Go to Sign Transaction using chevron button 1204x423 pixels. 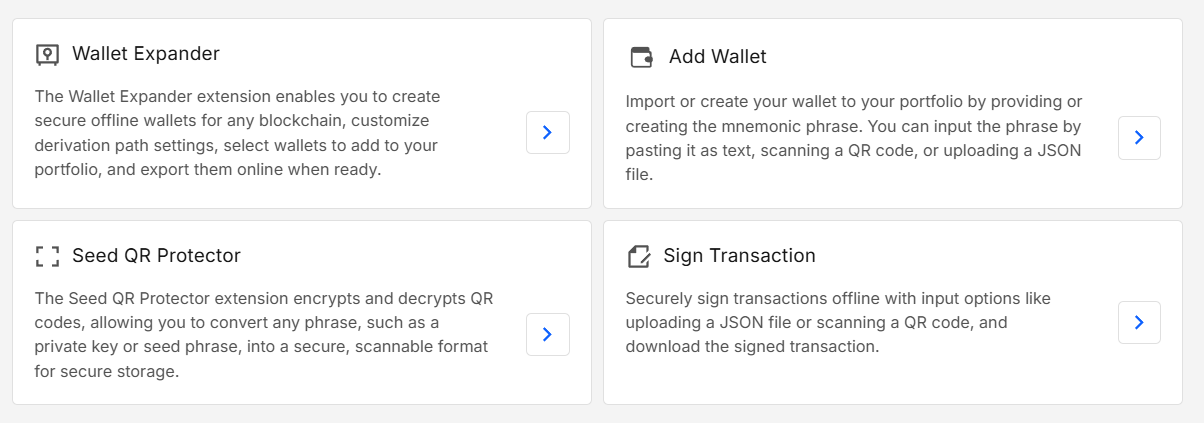1139,322
